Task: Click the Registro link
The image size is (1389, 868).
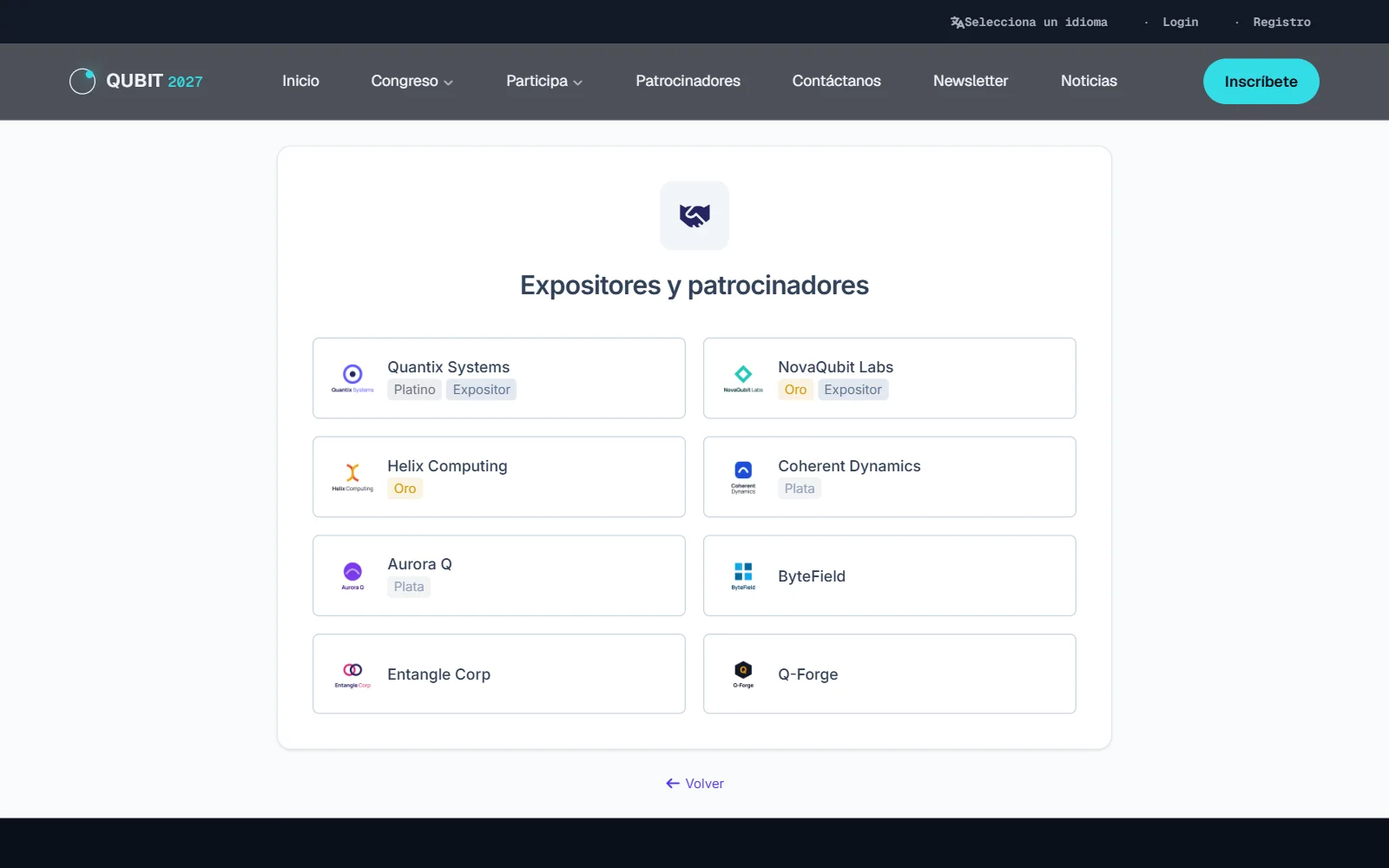Action: pos(1281,23)
